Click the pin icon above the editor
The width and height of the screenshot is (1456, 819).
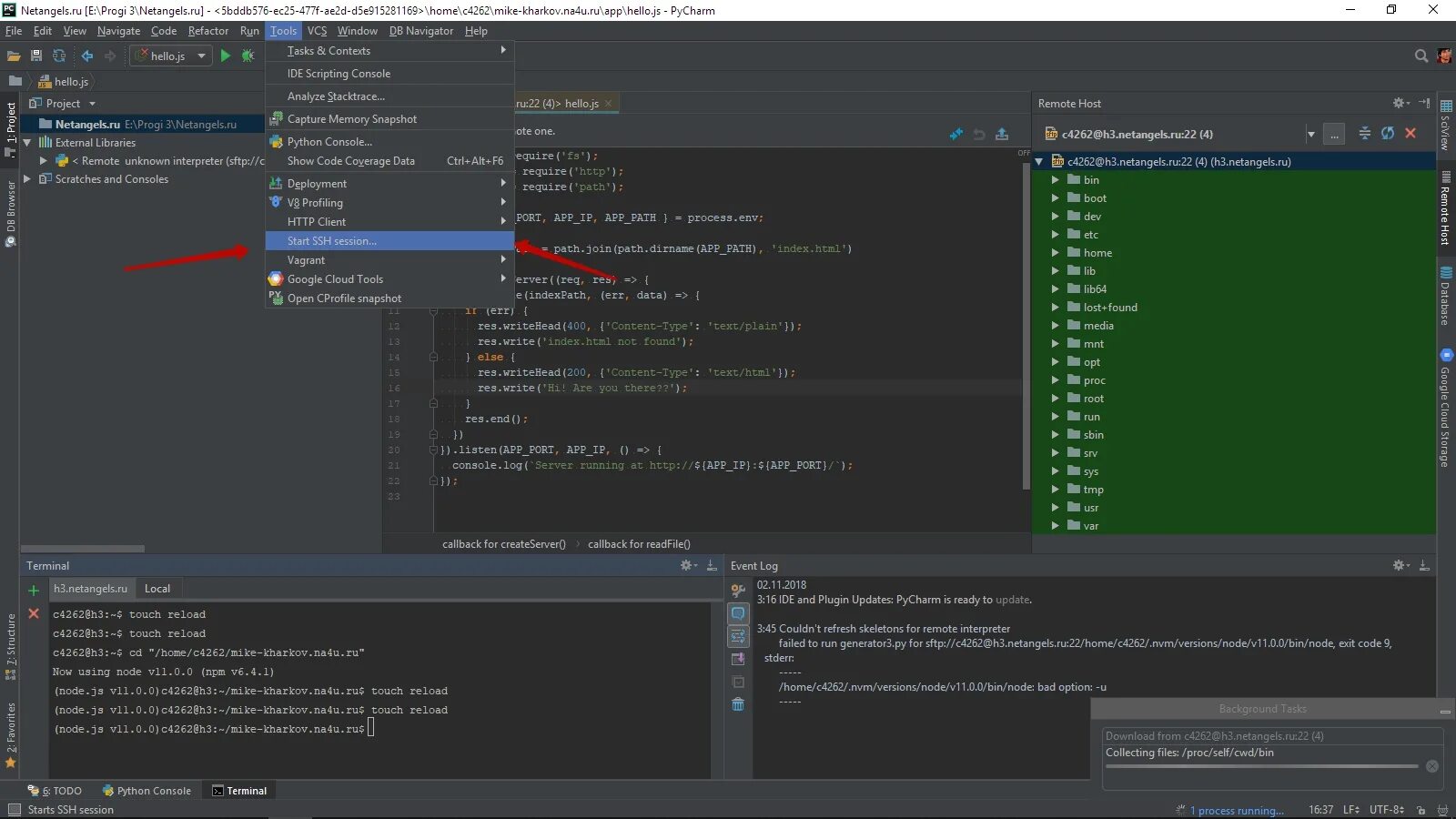pos(955,134)
